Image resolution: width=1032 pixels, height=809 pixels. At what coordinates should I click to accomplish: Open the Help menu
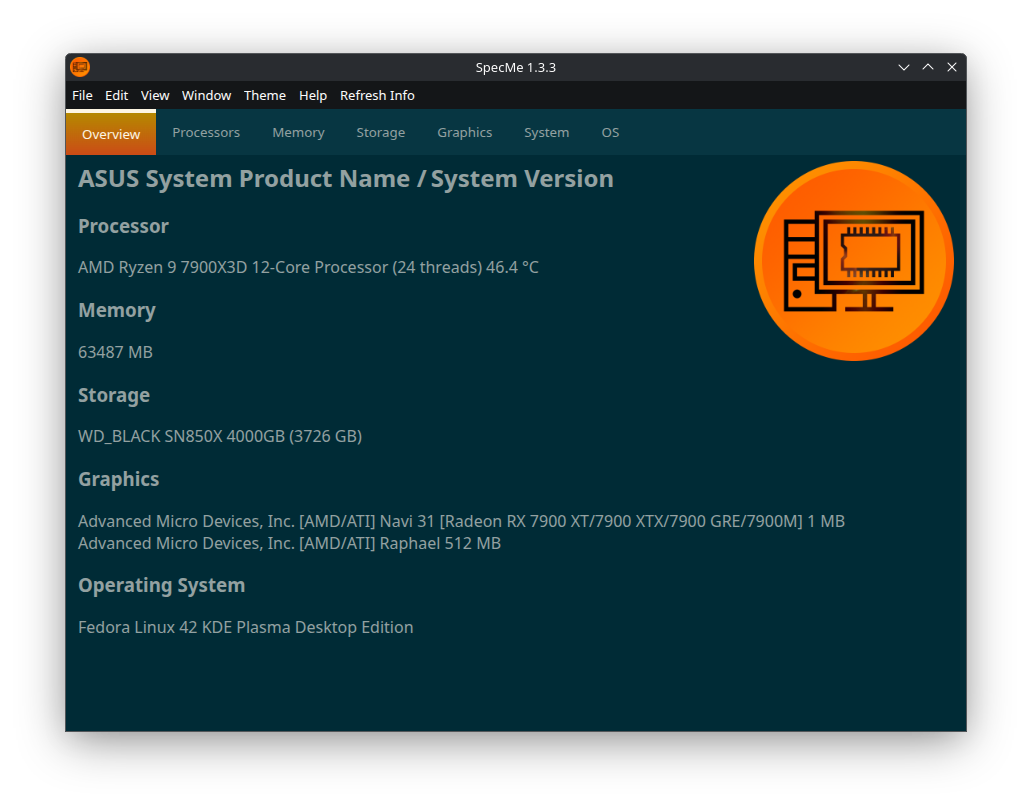click(313, 95)
